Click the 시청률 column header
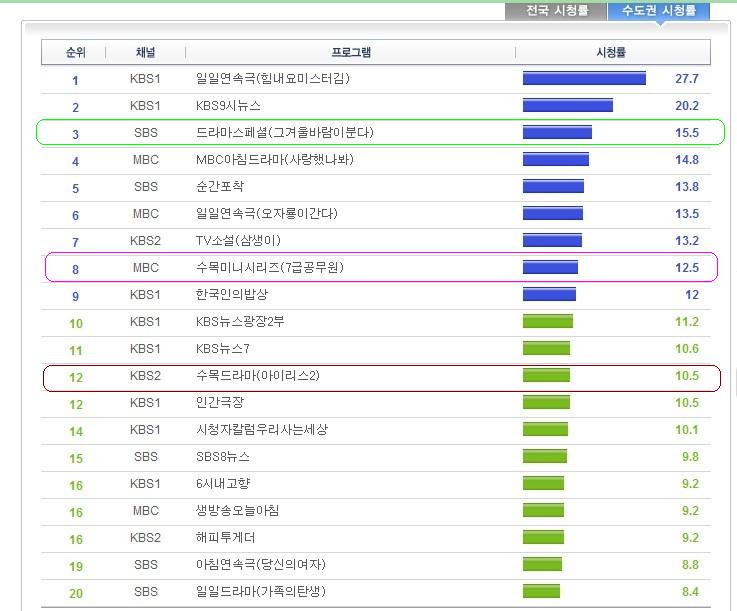Image resolution: width=737 pixels, height=611 pixels. pyautogui.click(x=611, y=52)
